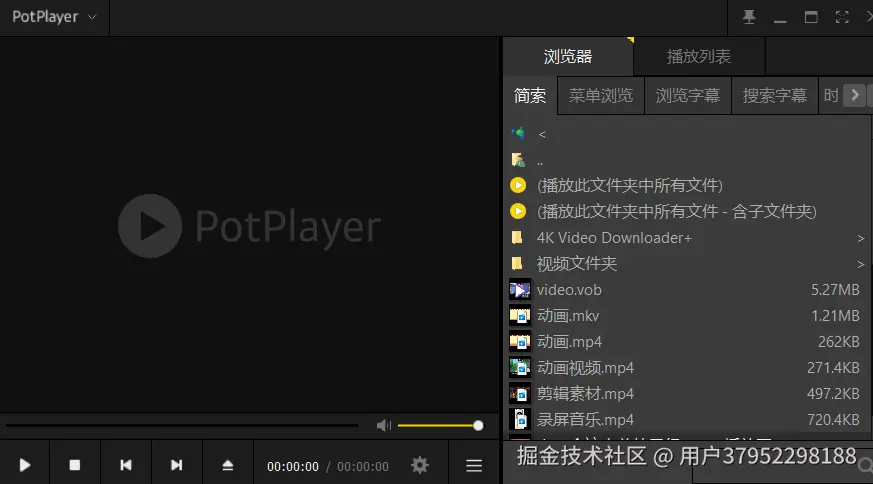The height and width of the screenshot is (484, 873).
Task: Click the 4K Video Downloader+ folder icon
Action: pyautogui.click(x=517, y=238)
